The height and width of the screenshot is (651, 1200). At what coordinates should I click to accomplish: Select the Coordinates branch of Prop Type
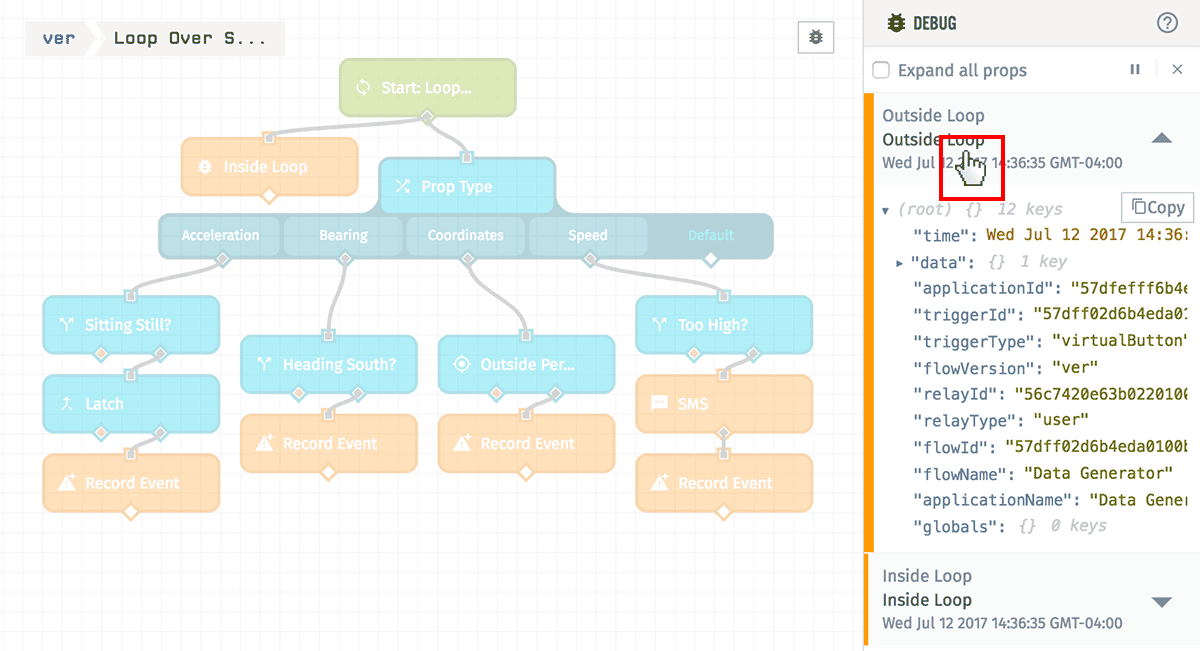pyautogui.click(x=466, y=236)
